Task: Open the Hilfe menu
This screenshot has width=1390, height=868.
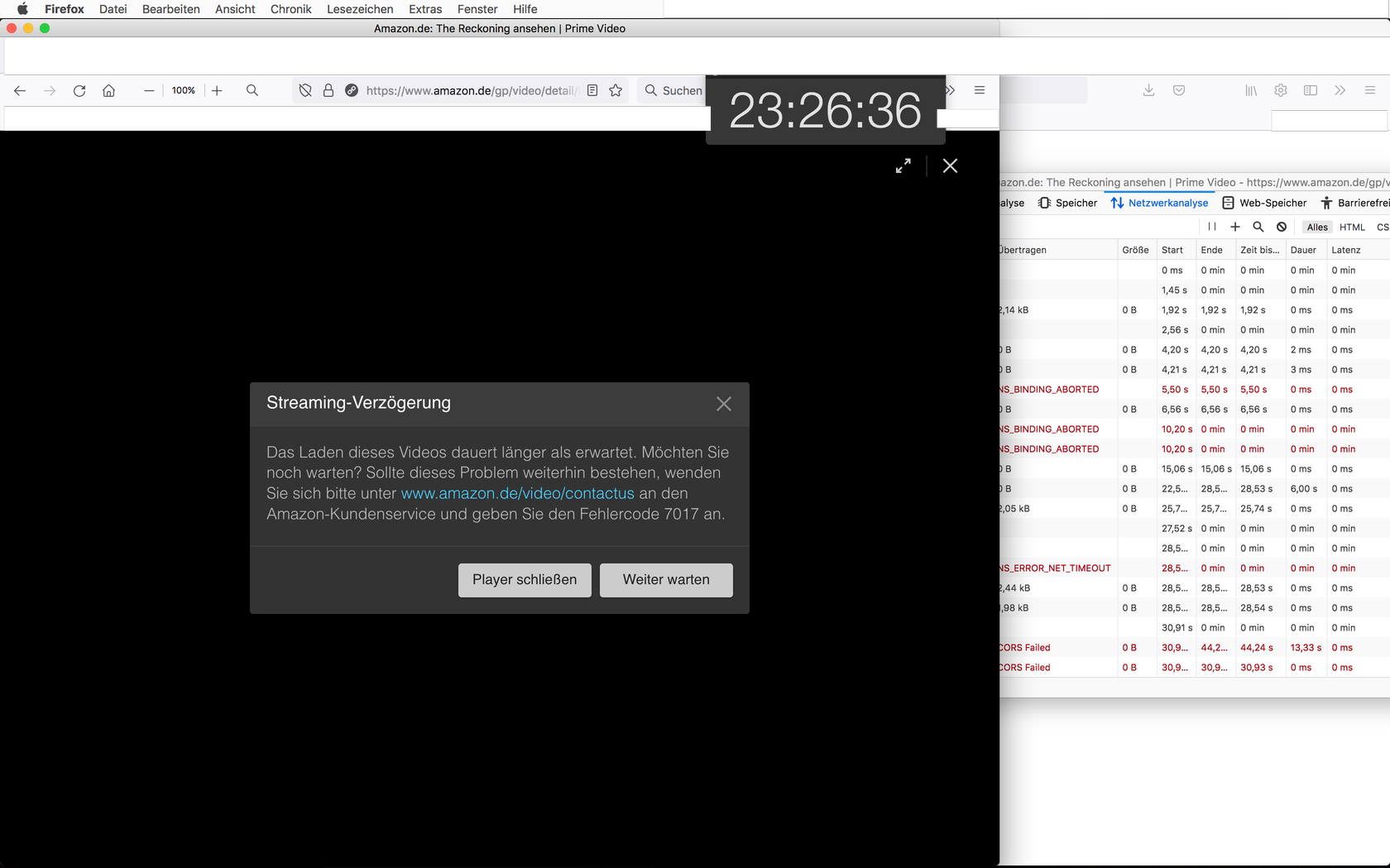Action: pos(525,9)
